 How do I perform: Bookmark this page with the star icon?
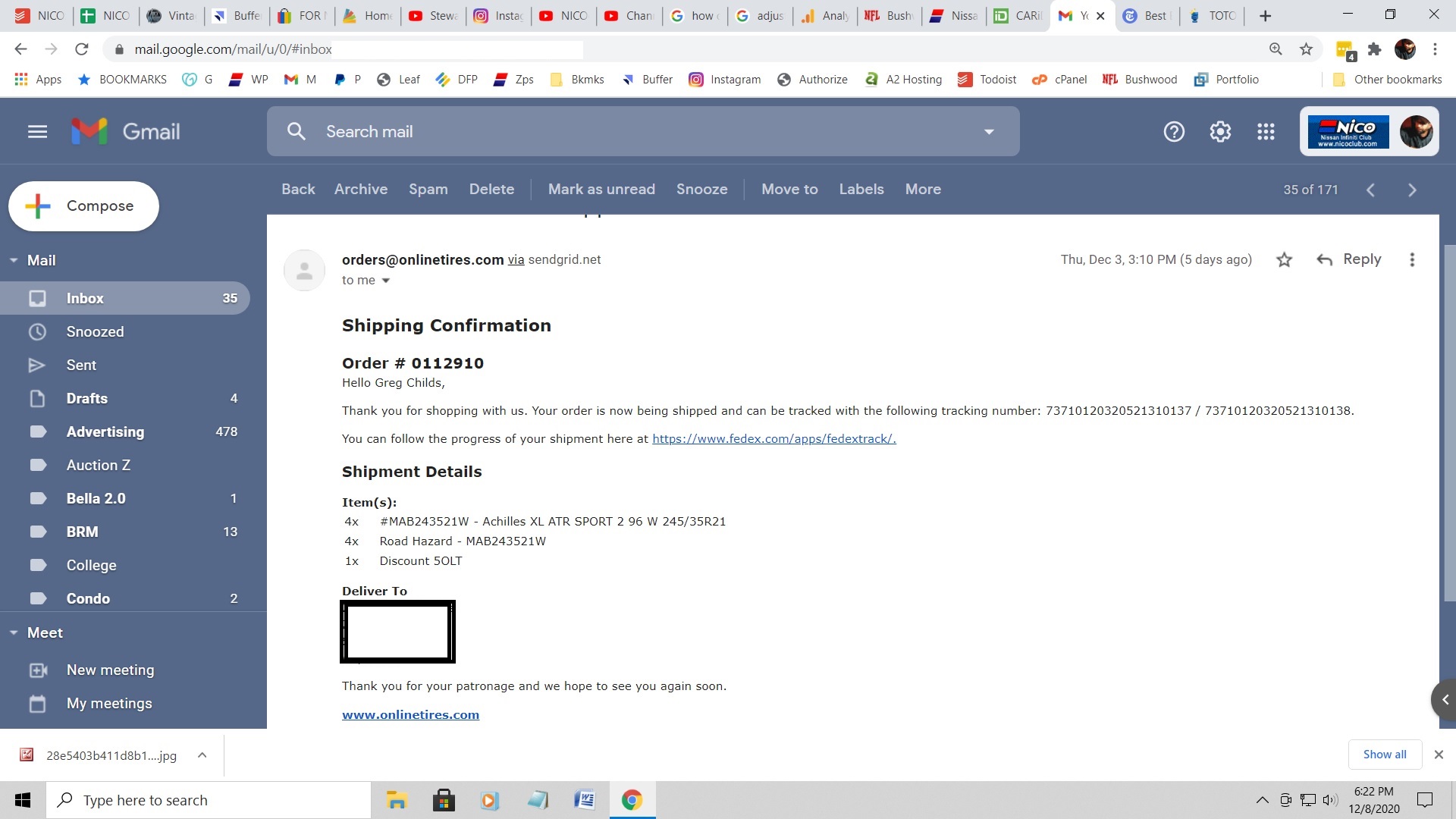pyautogui.click(x=1306, y=49)
